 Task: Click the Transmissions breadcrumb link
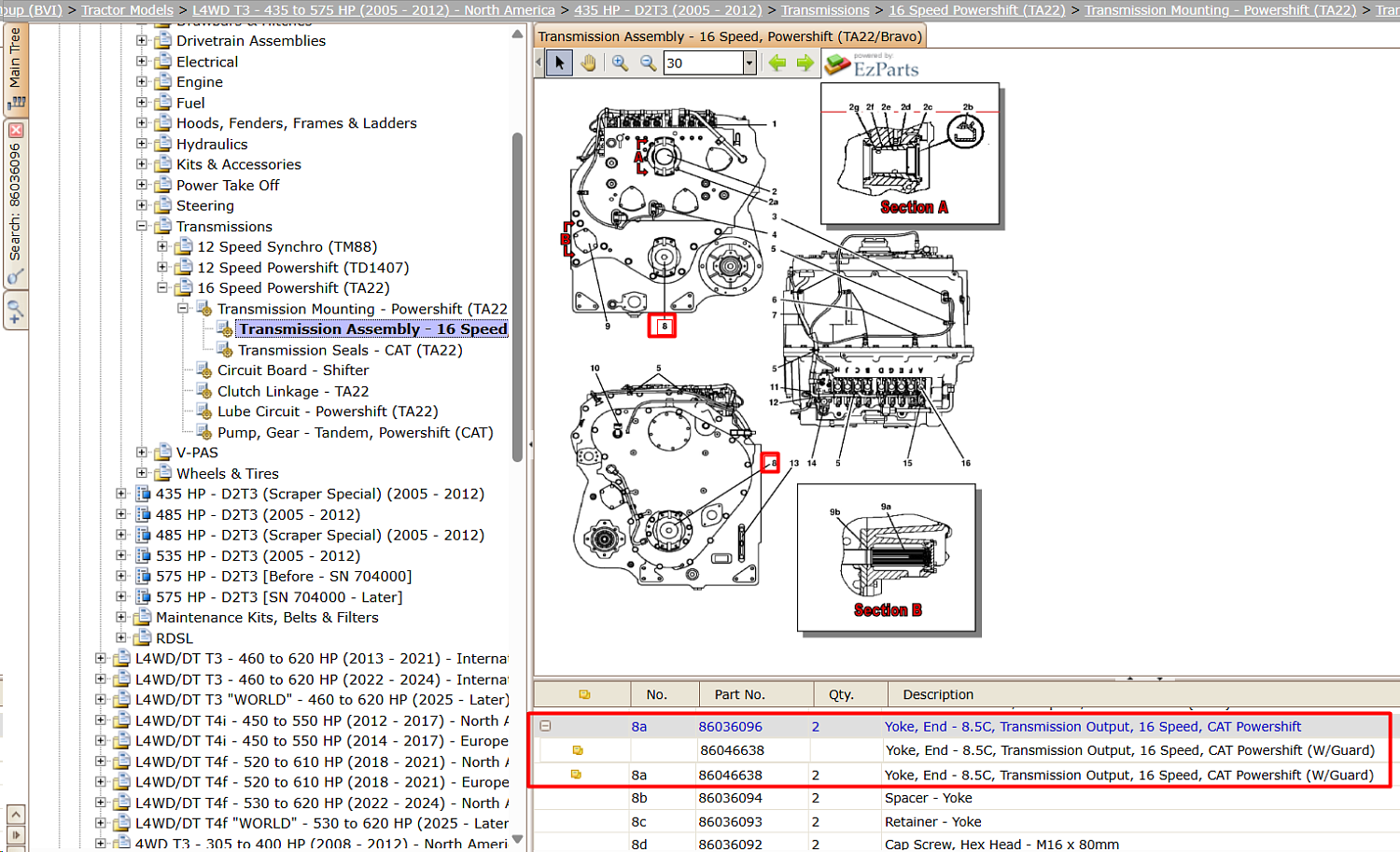(x=825, y=9)
